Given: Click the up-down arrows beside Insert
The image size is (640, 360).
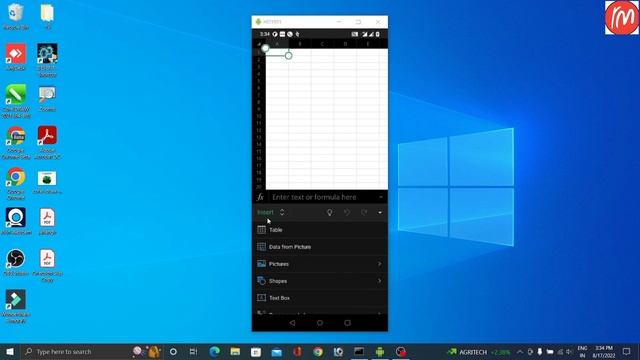Looking at the screenshot, I should (x=282, y=212).
